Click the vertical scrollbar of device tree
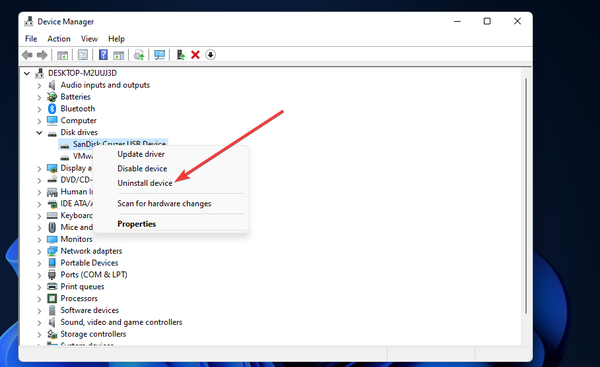 [526, 196]
